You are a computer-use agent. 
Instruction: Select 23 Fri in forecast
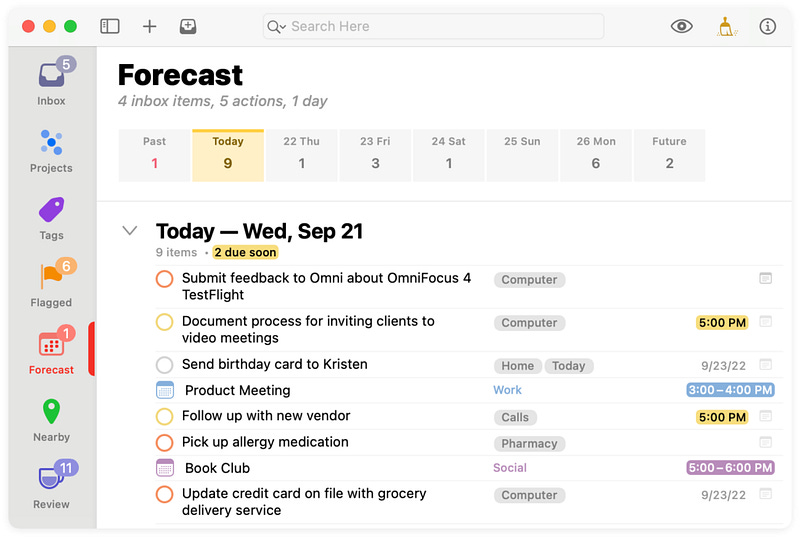point(375,155)
